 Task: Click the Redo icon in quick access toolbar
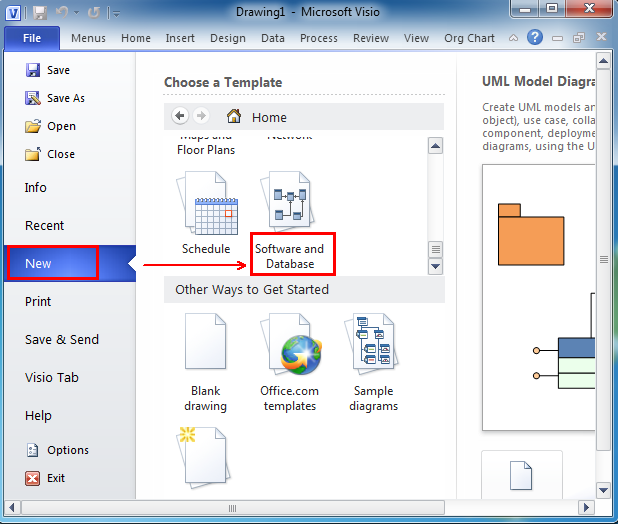(94, 13)
